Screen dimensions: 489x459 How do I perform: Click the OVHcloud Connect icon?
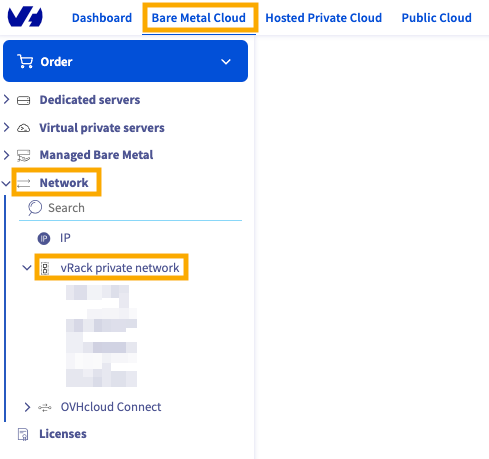coord(45,407)
